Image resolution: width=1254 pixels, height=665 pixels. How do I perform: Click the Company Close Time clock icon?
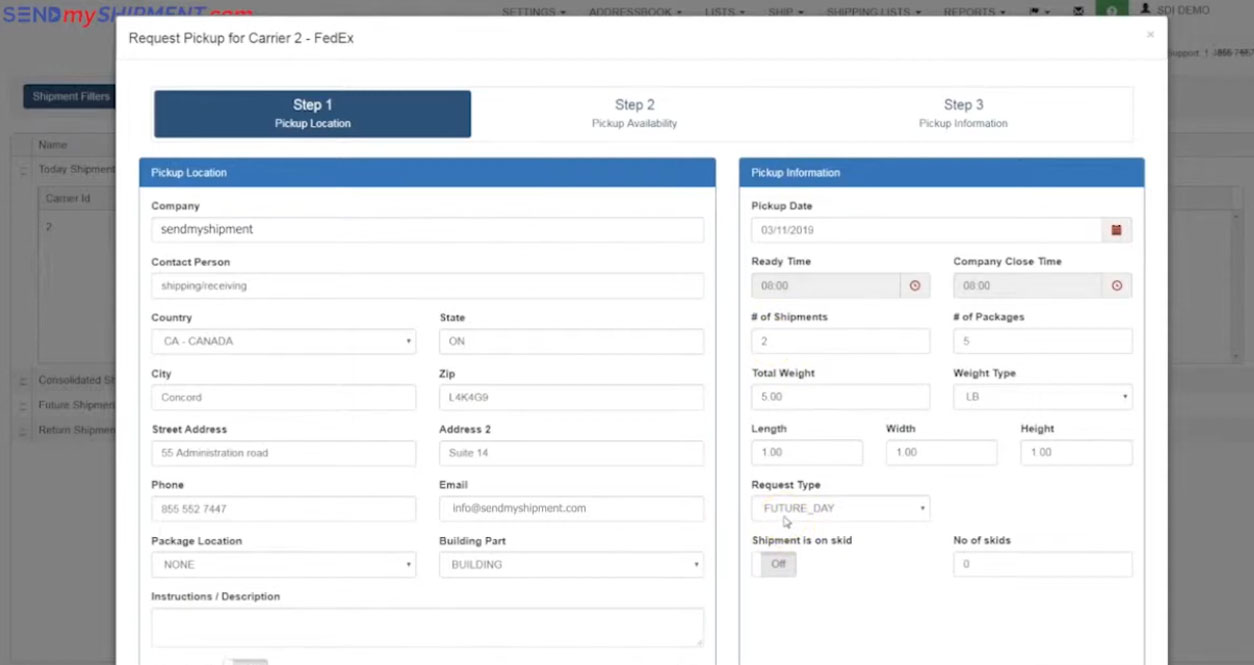coord(1116,286)
